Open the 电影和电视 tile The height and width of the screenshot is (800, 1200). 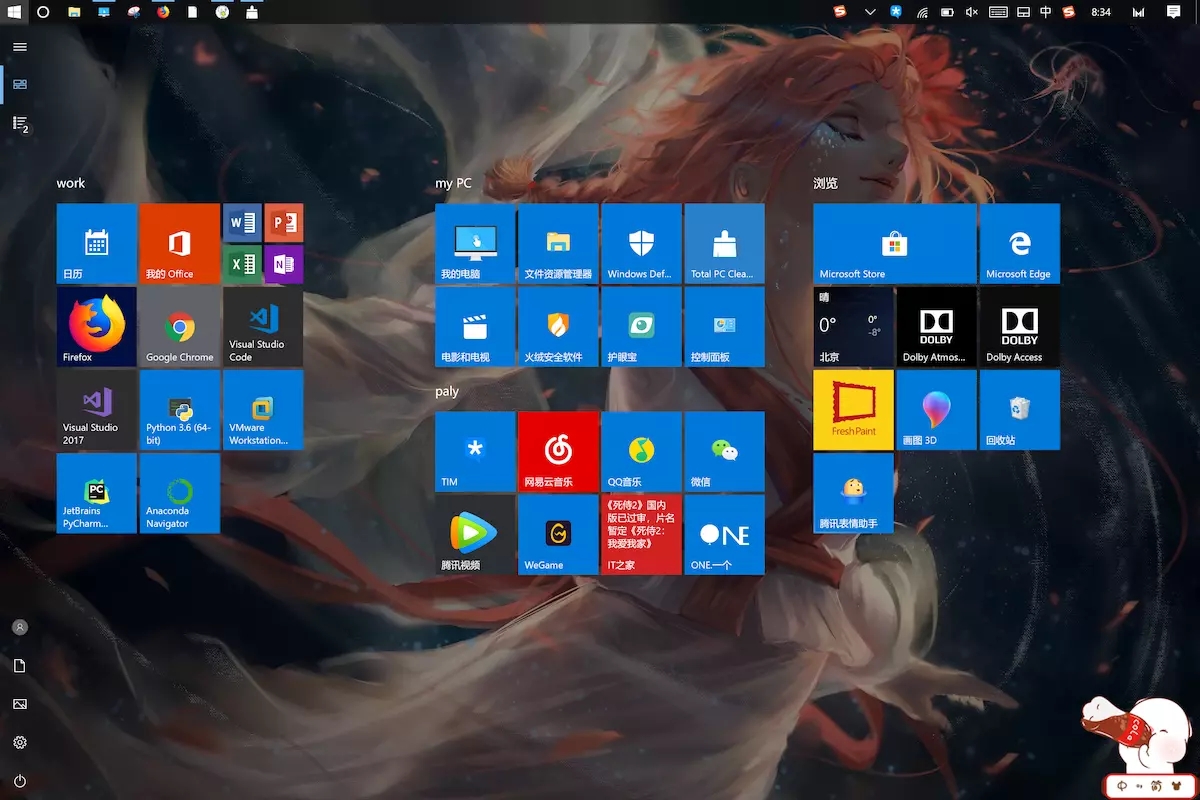(476, 327)
